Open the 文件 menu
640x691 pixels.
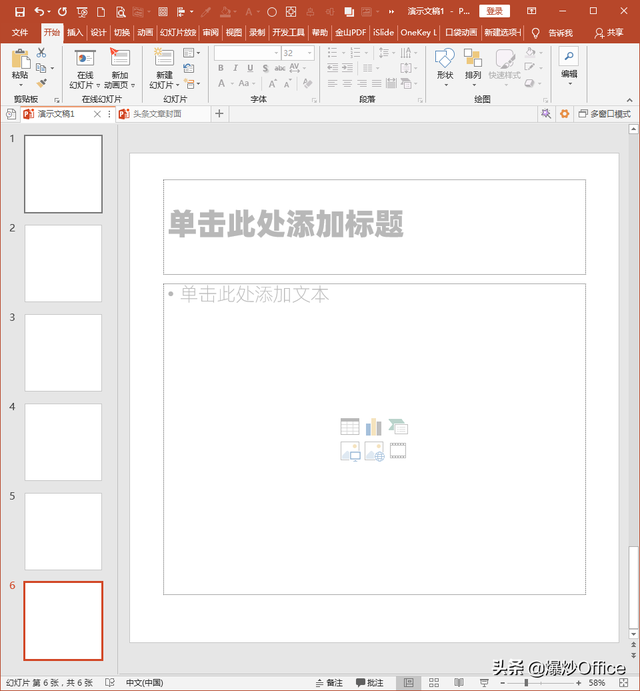click(x=20, y=33)
